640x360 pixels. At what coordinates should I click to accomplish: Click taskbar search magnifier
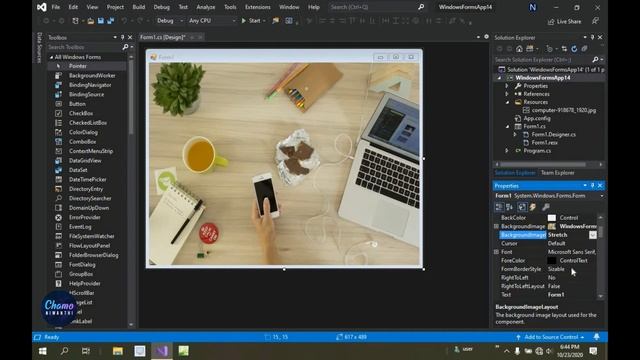(64, 351)
